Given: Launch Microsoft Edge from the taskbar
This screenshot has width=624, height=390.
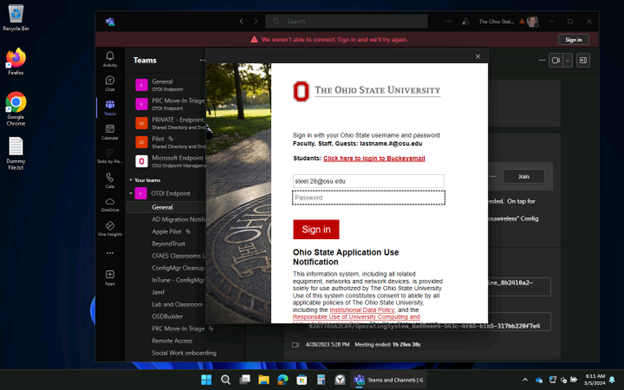Looking at the screenshot, I should click(283, 380).
